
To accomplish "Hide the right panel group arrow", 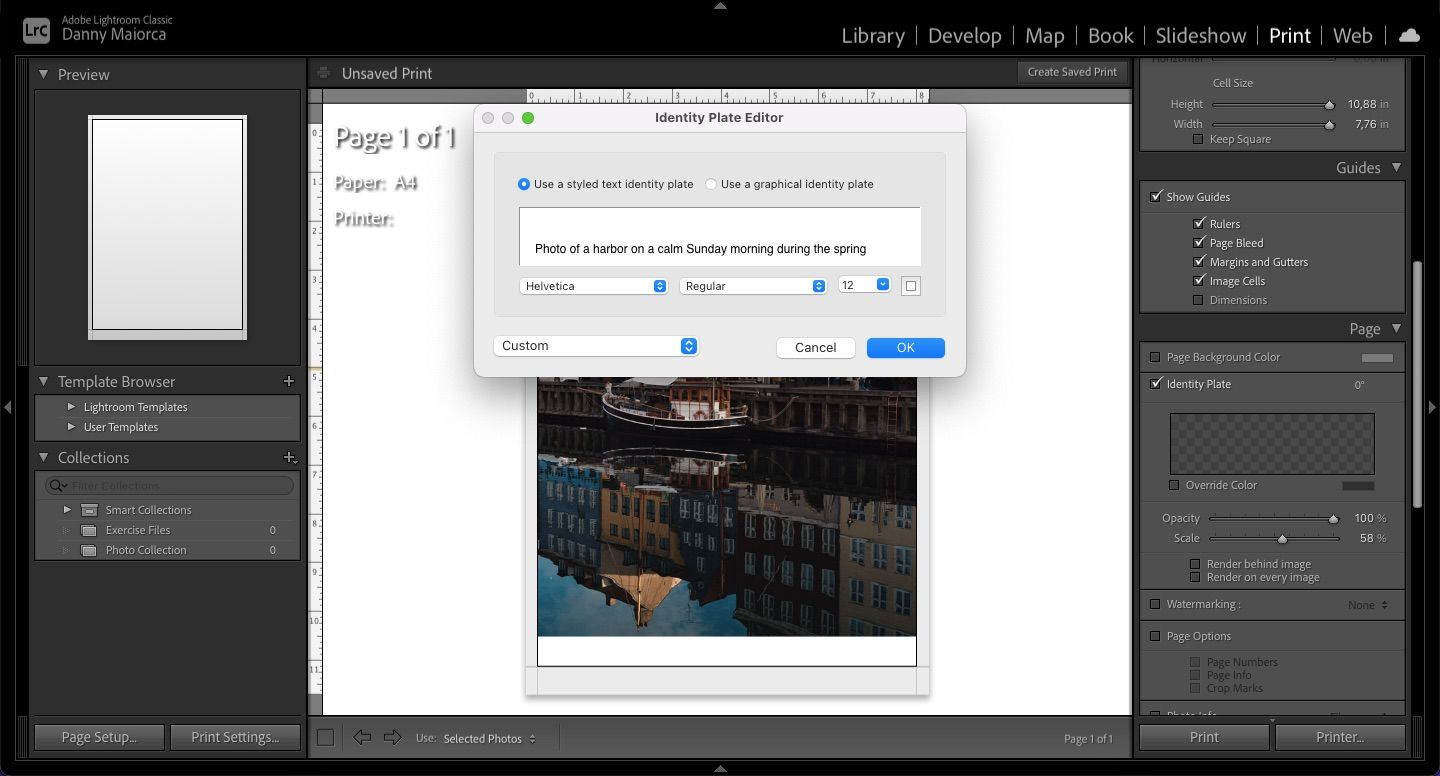I will pos(1432,407).
